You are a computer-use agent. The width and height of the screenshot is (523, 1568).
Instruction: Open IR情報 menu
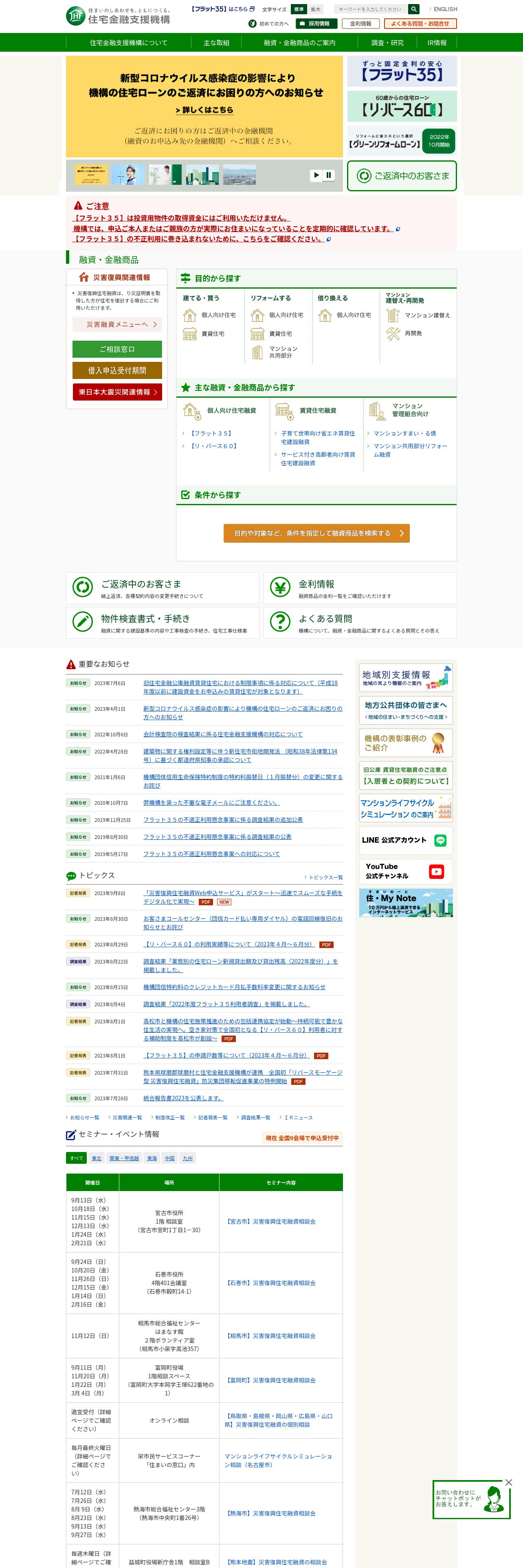click(x=437, y=43)
